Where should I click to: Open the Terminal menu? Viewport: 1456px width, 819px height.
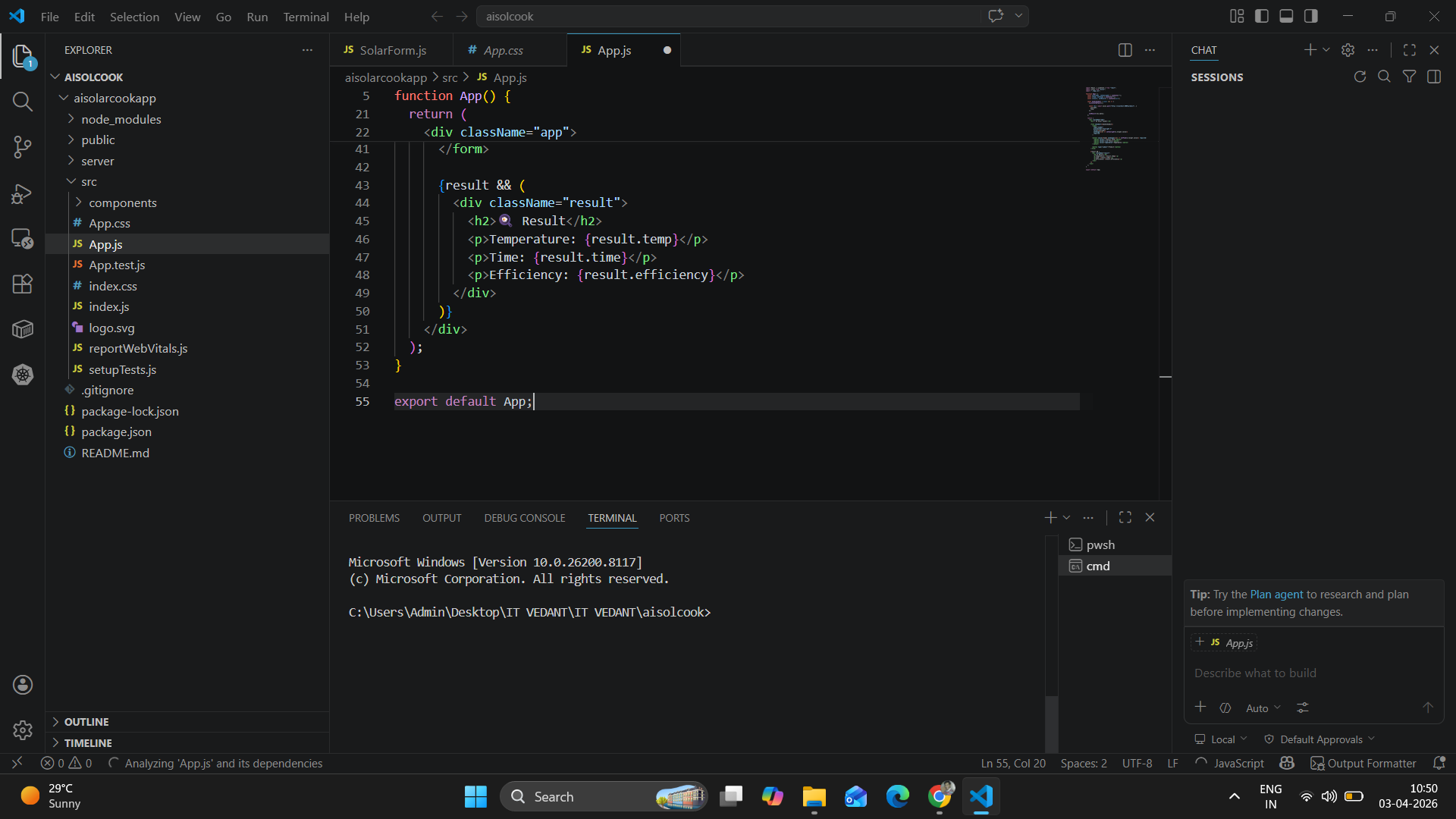[306, 17]
